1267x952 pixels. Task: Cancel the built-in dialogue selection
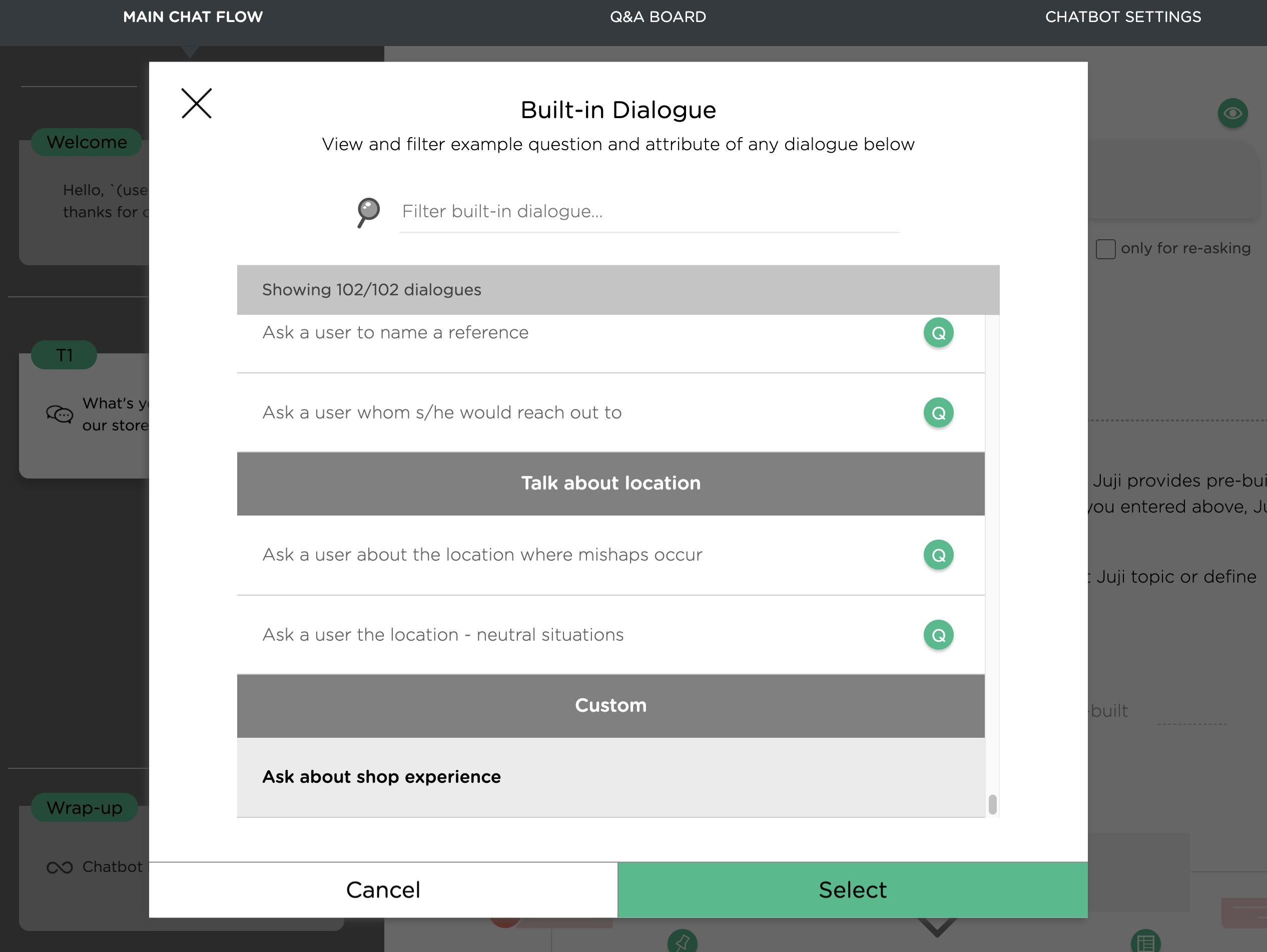(383, 890)
